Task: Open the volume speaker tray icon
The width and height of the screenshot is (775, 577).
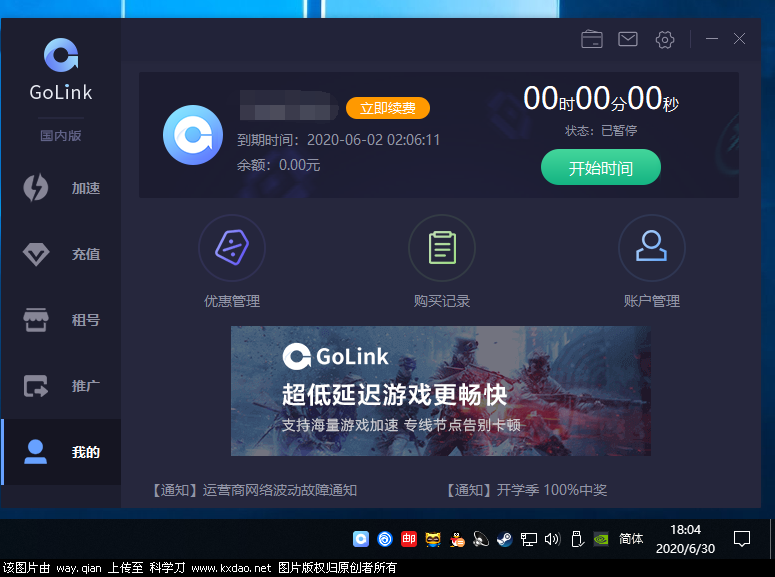Action: [x=553, y=538]
